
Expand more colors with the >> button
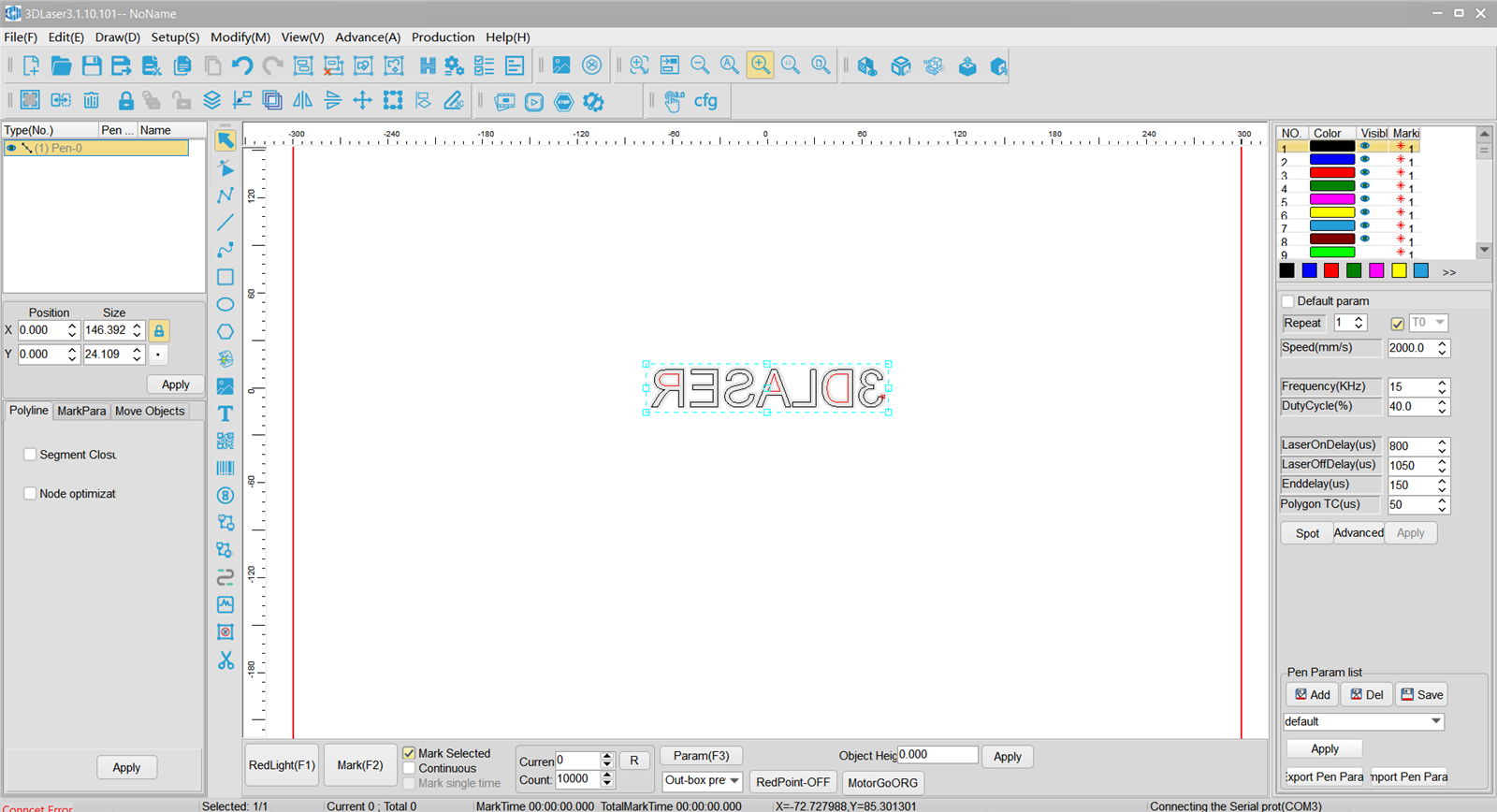coord(1449,272)
